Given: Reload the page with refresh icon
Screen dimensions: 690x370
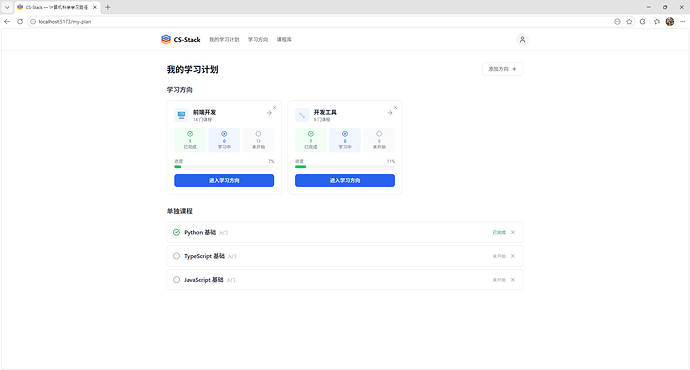Looking at the screenshot, I should (x=20, y=22).
